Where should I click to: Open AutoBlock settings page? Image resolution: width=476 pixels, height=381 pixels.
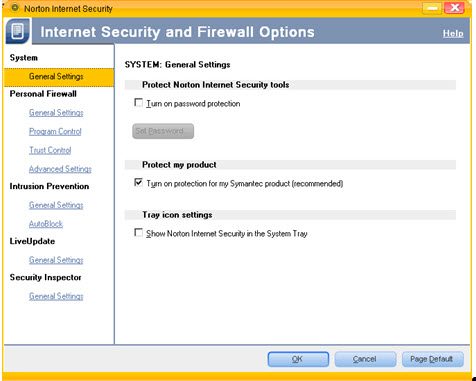[46, 224]
